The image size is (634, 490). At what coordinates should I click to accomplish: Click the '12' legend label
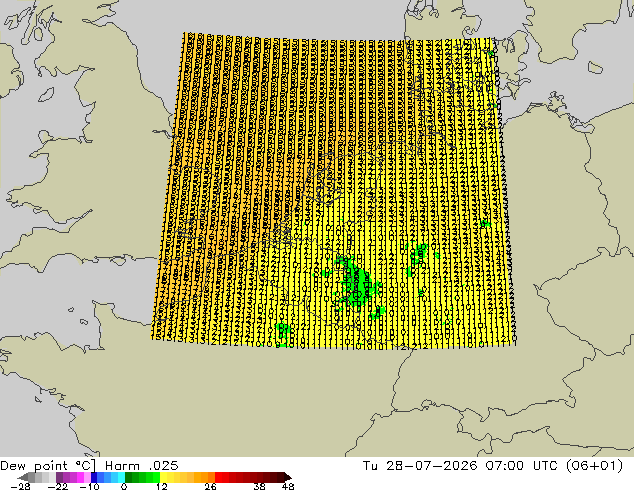162,486
